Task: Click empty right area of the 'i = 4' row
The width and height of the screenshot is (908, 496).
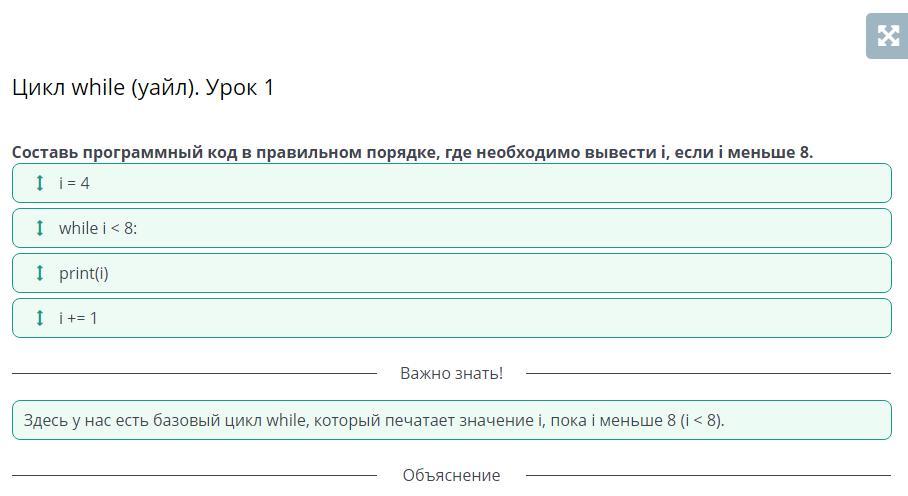Action: 600,183
